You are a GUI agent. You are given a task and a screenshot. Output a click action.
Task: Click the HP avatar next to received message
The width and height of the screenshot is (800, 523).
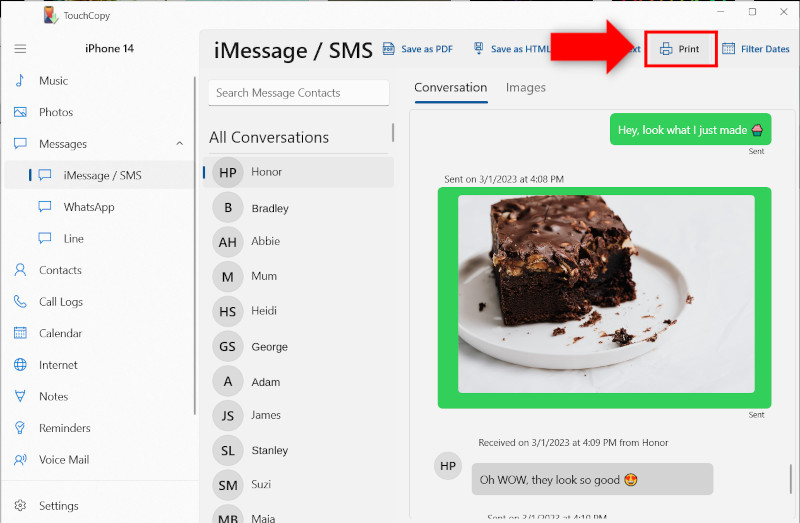(448, 466)
